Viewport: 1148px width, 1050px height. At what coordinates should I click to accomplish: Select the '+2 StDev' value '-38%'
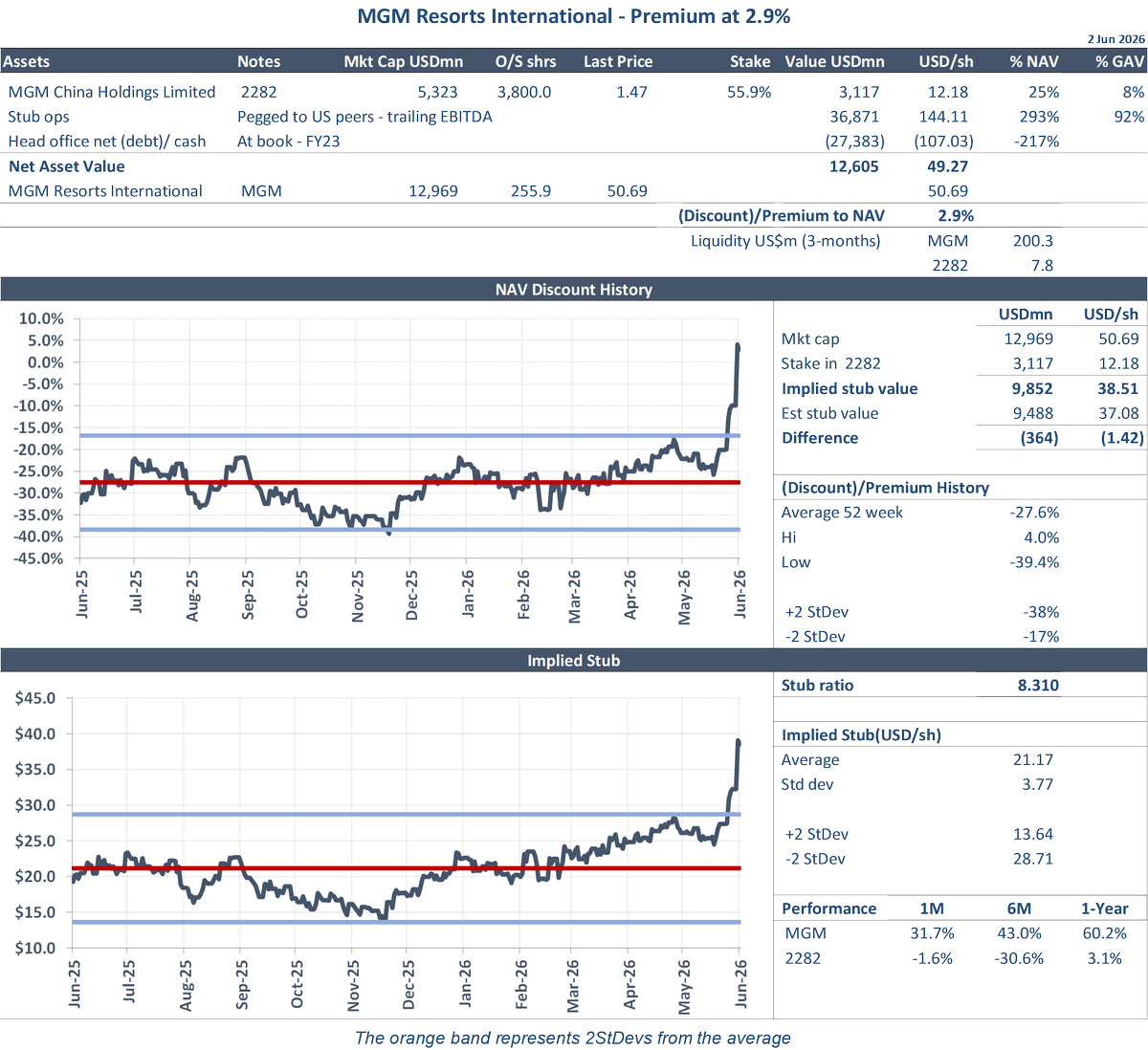pos(1041,612)
